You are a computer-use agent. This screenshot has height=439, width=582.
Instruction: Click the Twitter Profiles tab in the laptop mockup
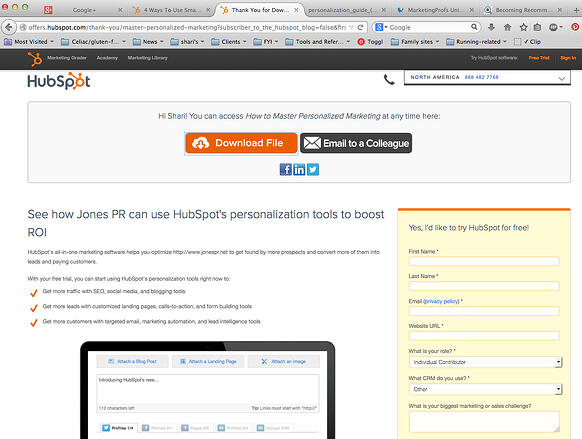(x=118, y=428)
